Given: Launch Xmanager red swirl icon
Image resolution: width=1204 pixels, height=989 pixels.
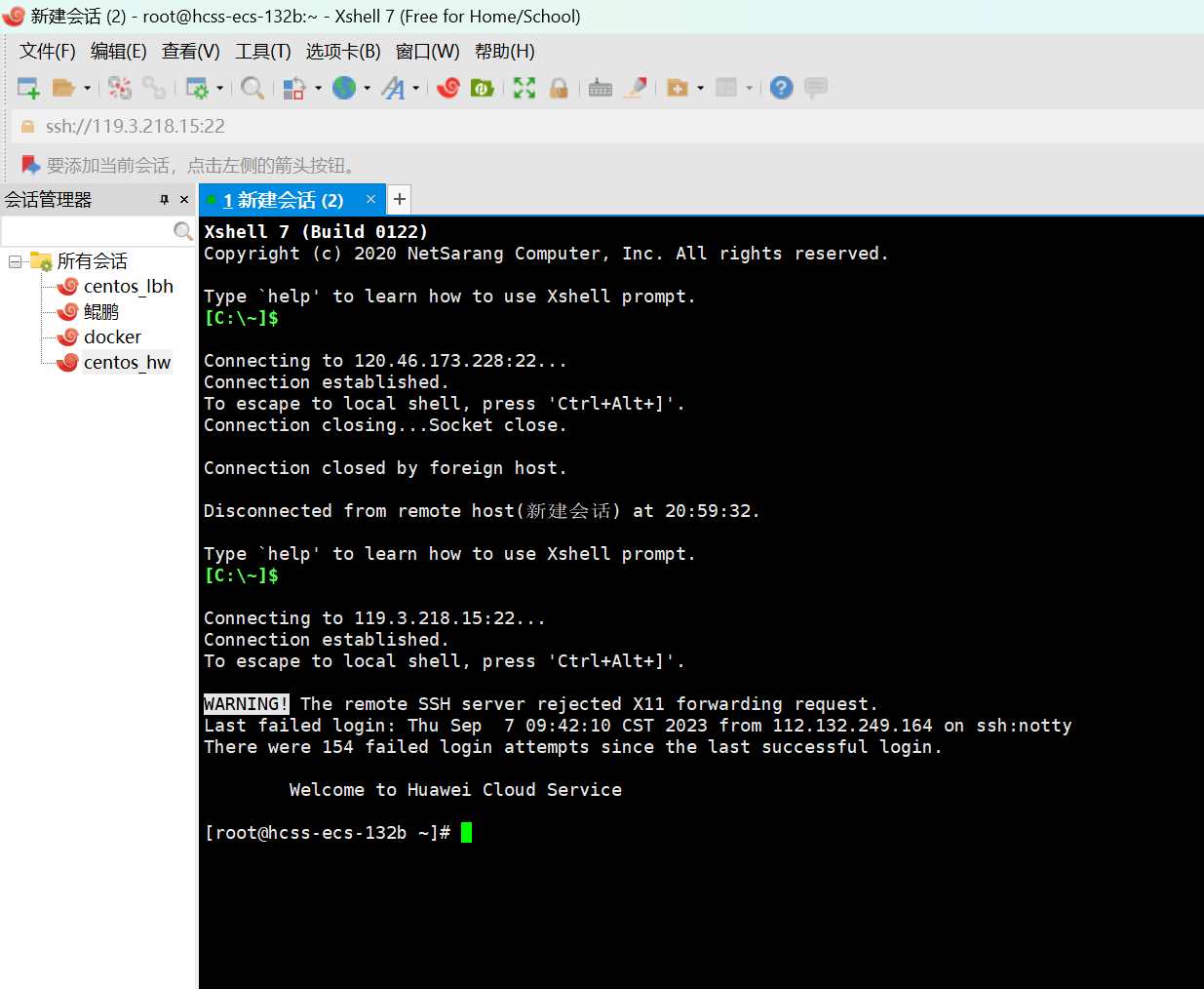Looking at the screenshot, I should (448, 88).
